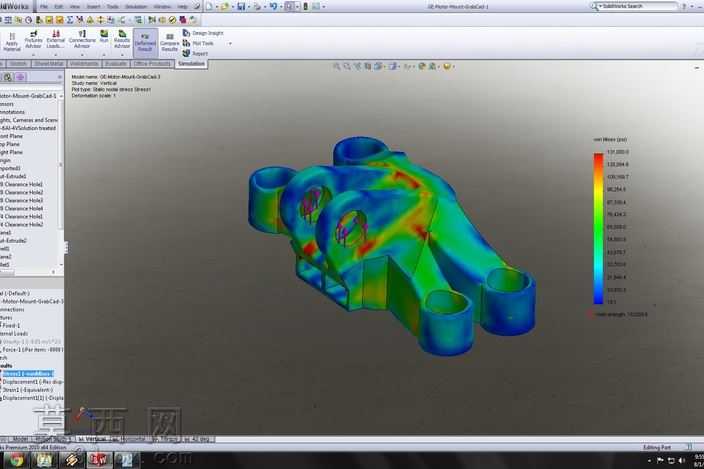Run the simulation study
Image resolution: width=704 pixels, height=469 pixels.
click(104, 37)
